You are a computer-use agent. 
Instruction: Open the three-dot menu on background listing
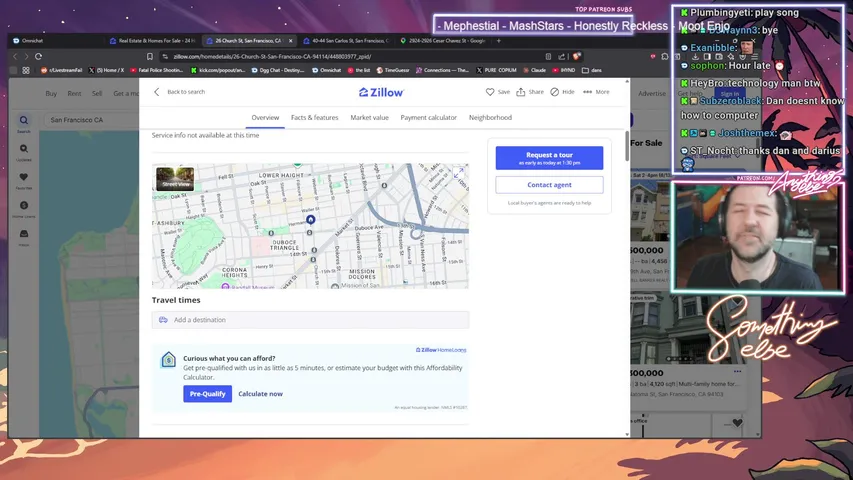tap(737, 372)
